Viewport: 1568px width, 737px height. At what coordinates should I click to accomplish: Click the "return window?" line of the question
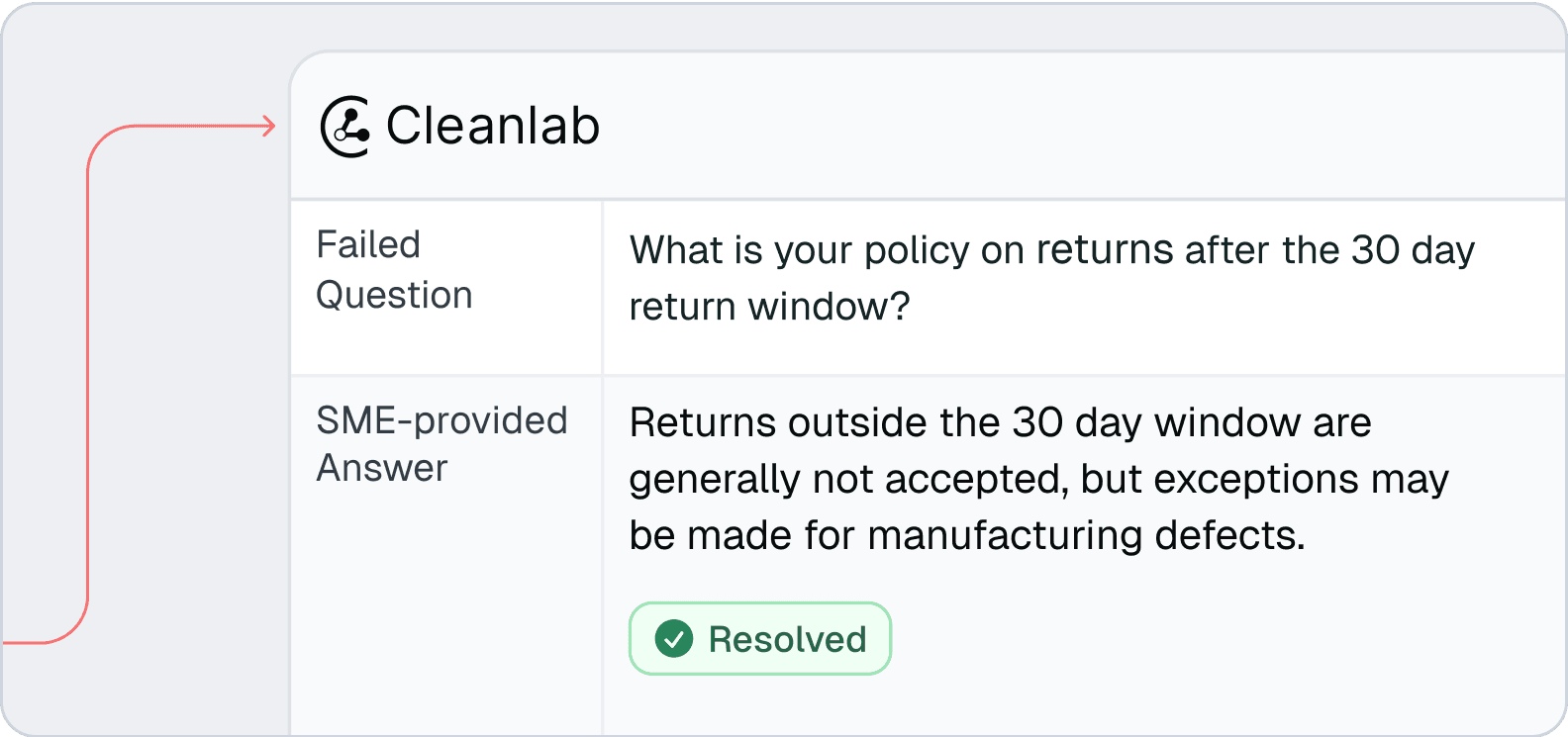tap(769, 307)
